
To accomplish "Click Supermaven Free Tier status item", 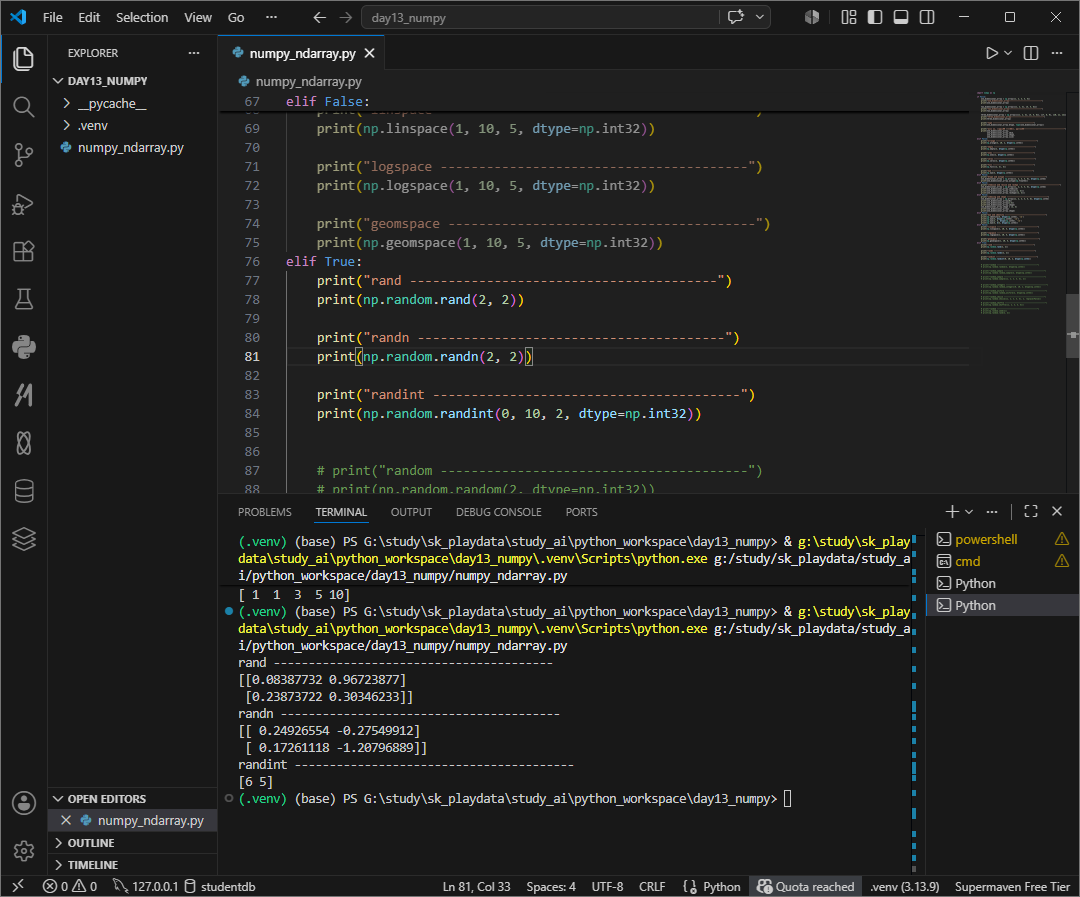I will 1012,887.
